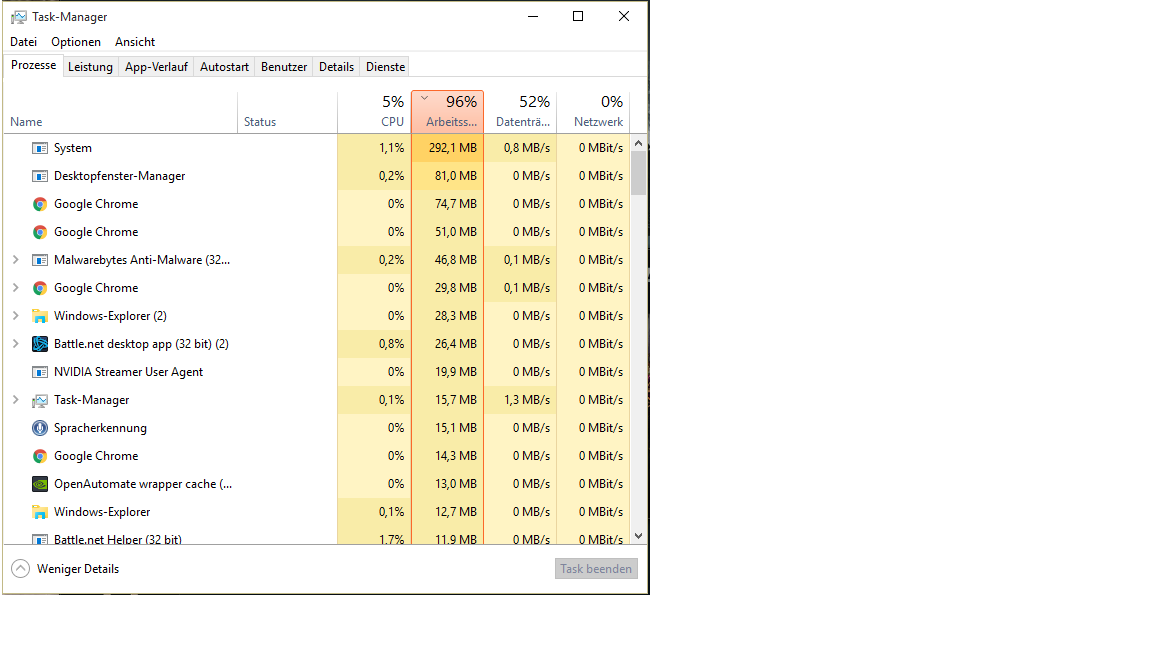Expand the Malwarebytes Anti-Malware process group
The height and width of the screenshot is (648, 1152).
[x=15, y=259]
